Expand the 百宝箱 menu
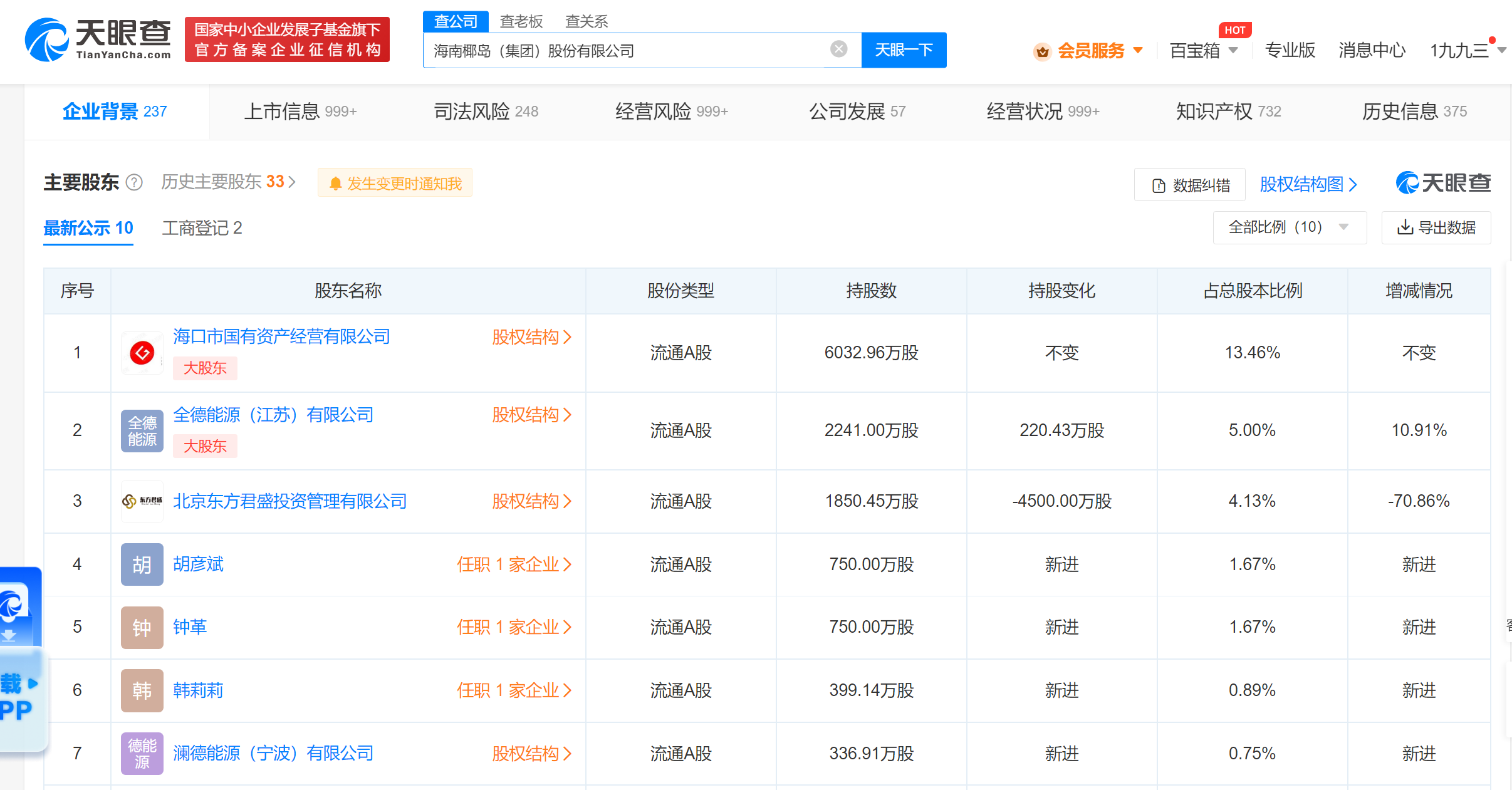1512x790 pixels. click(1204, 50)
